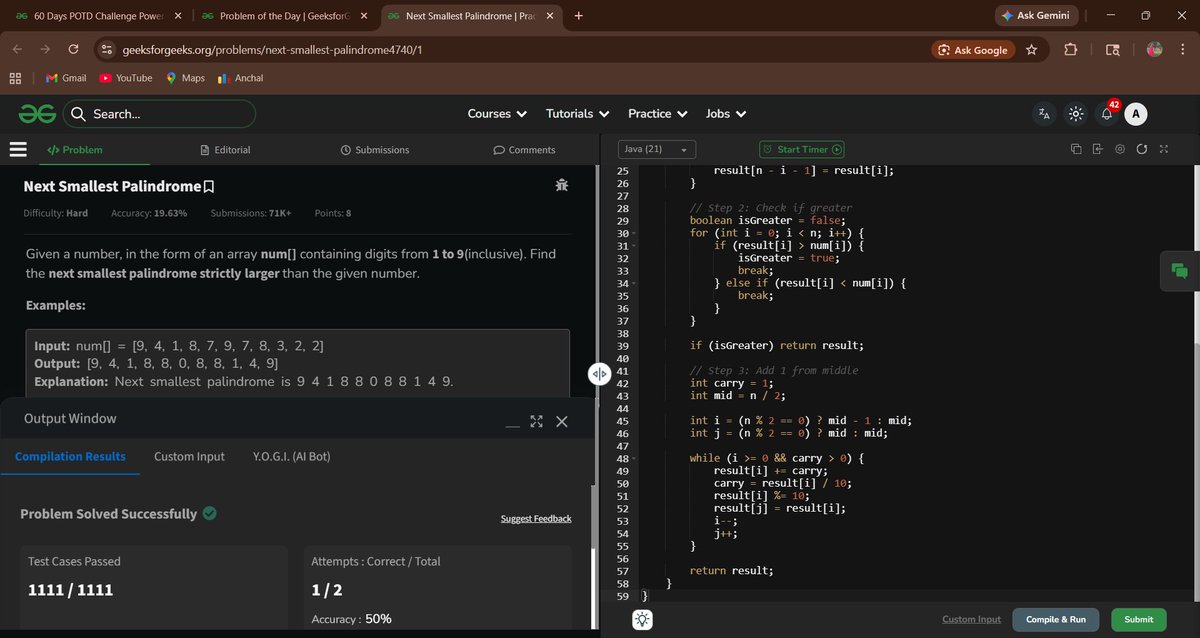Click the site info icon in address bar
This screenshot has height=638, width=1200.
tap(105, 50)
